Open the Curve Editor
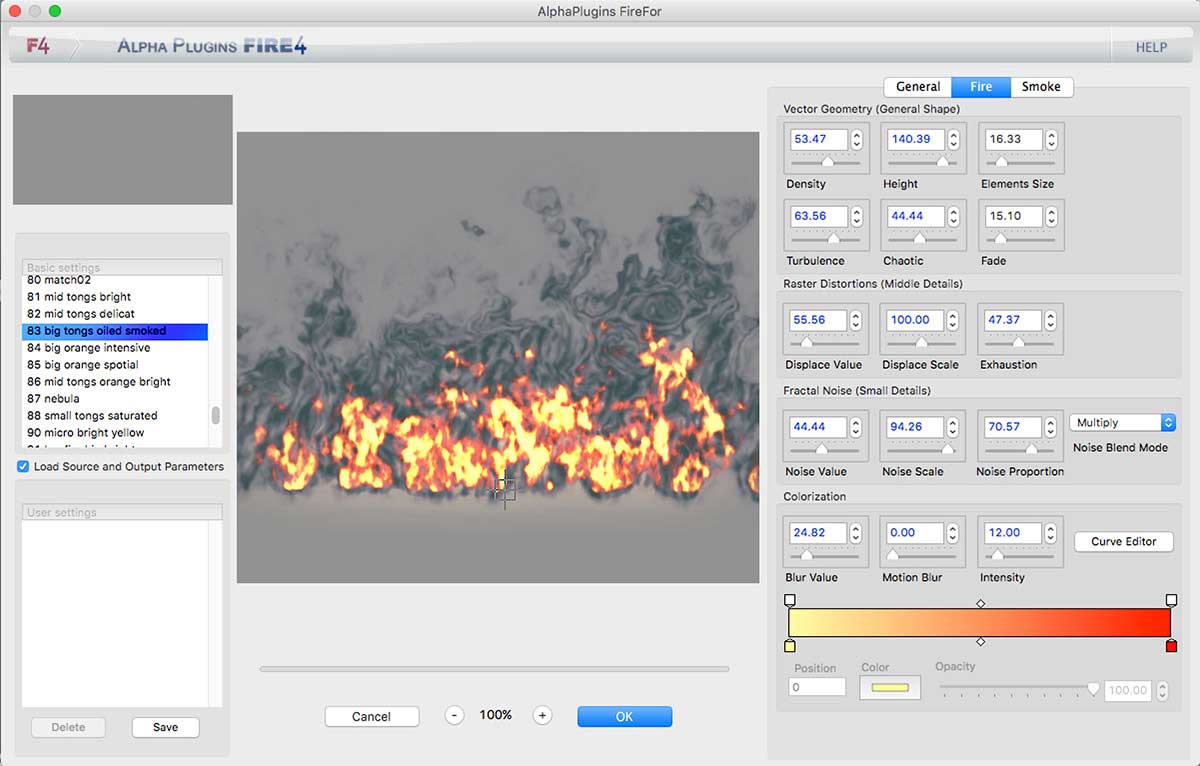 coord(1123,541)
